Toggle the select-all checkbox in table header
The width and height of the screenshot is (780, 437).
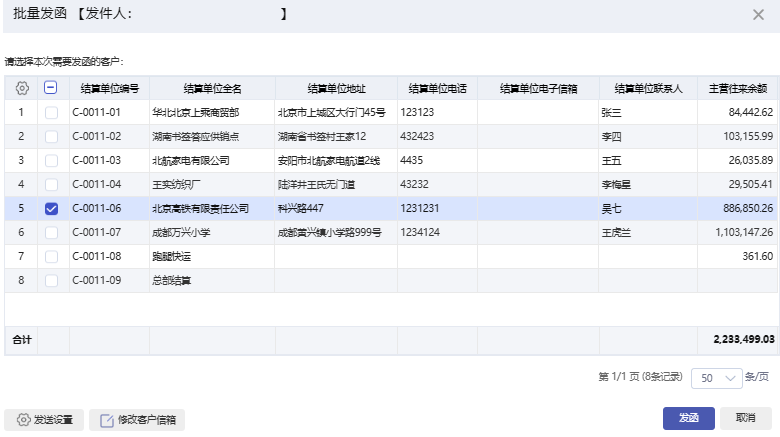pos(51,88)
